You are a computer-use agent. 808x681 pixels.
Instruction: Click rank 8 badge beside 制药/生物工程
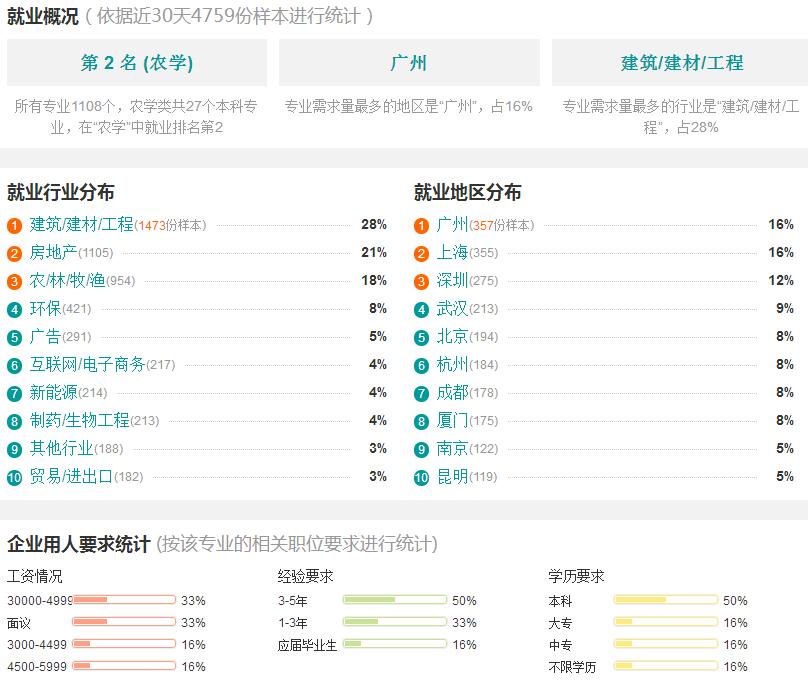coord(14,421)
